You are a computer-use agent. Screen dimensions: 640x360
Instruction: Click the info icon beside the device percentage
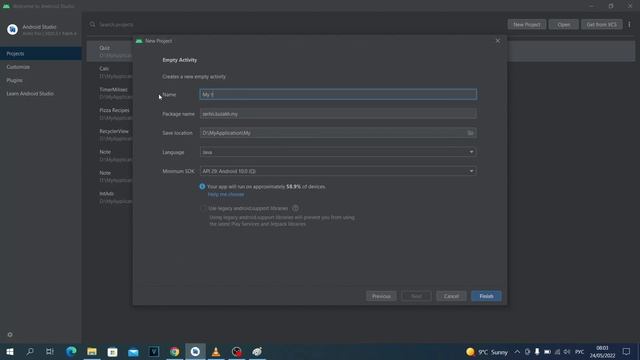pyautogui.click(x=202, y=187)
